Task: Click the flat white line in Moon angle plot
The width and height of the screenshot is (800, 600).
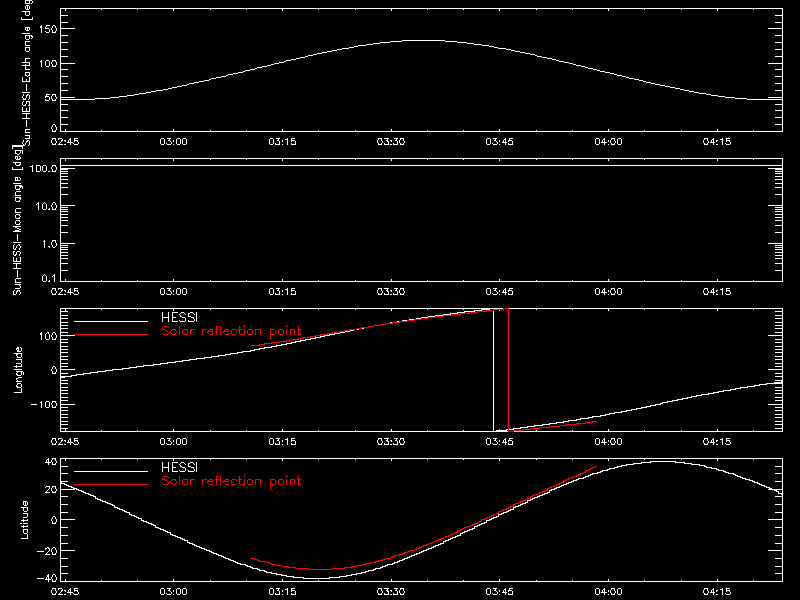Action: click(421, 166)
